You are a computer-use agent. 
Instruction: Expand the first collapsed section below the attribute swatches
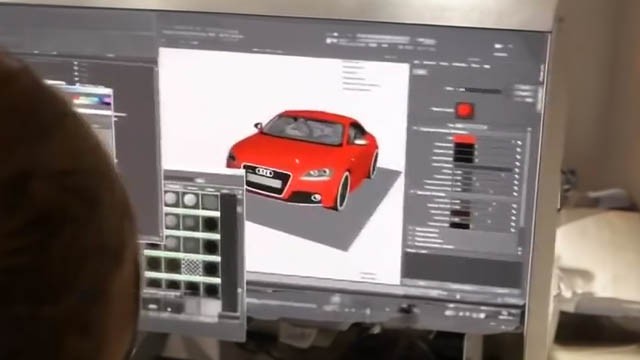411,230
